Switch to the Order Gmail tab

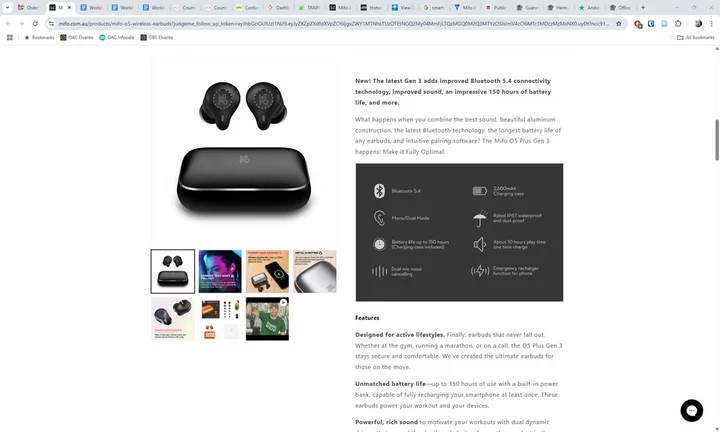[28, 7]
